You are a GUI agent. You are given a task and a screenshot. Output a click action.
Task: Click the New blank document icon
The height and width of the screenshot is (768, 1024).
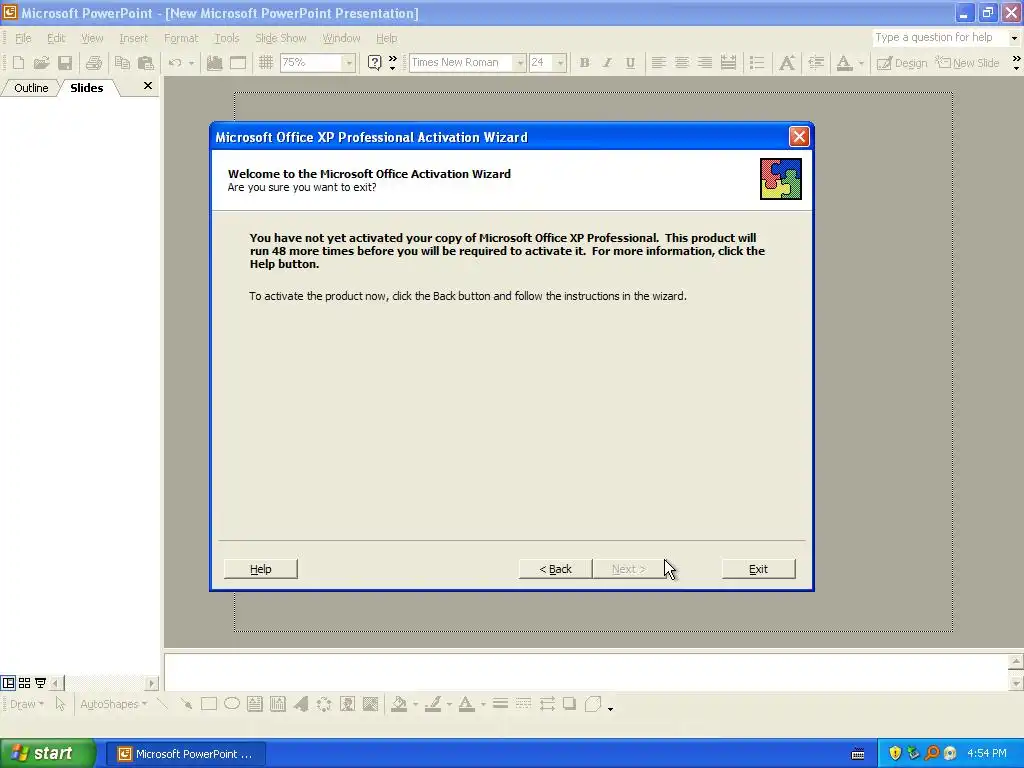pyautogui.click(x=18, y=63)
